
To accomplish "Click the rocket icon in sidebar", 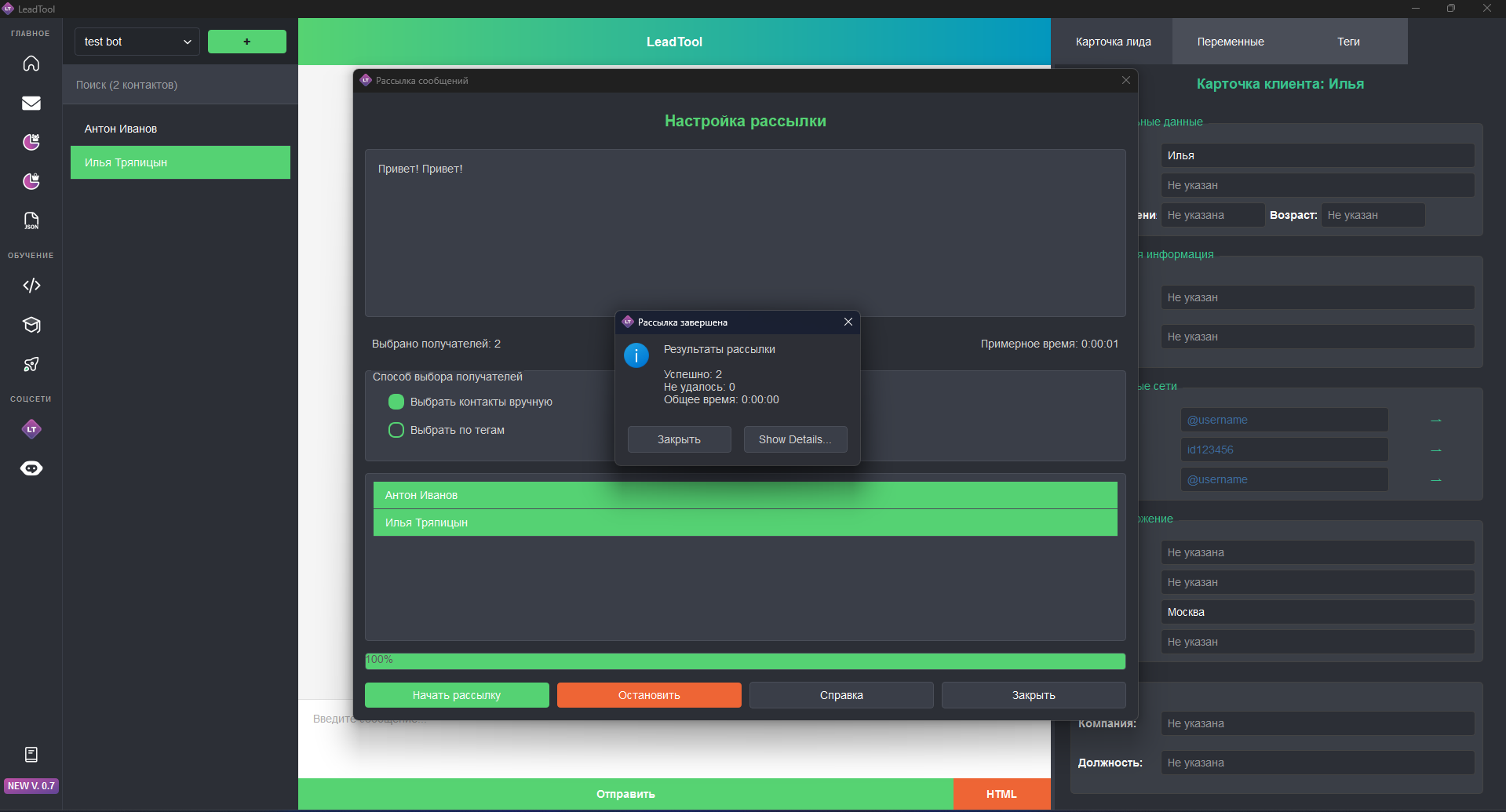I will click(x=31, y=364).
